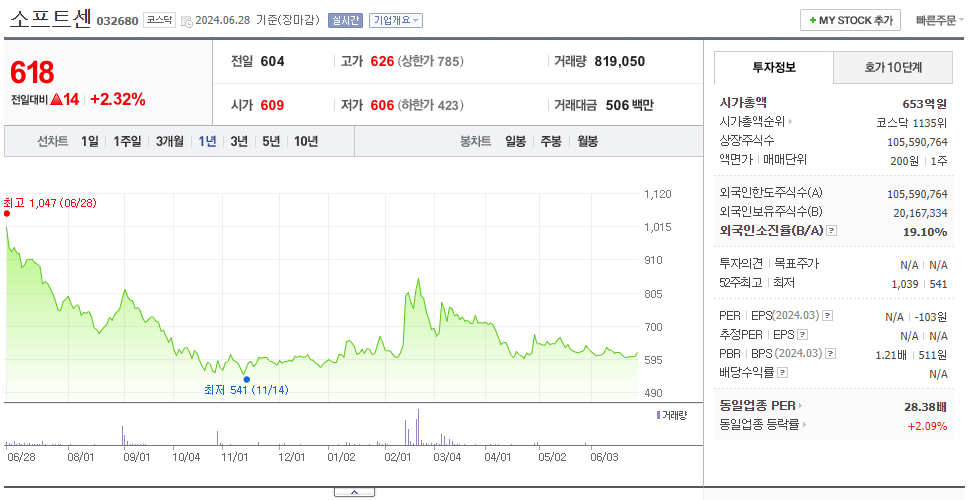Click the 상장주식수 value 105,590,764
The height and width of the screenshot is (500, 968).
click(917, 142)
